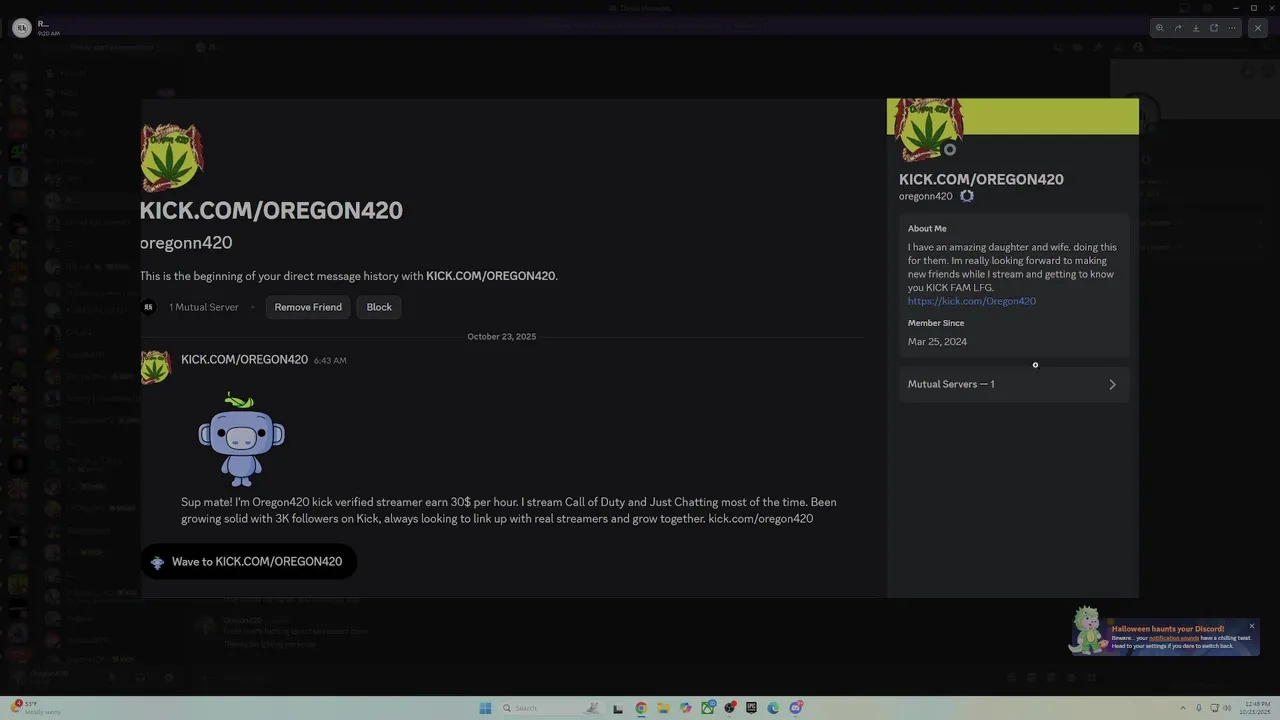This screenshot has width=1280, height=720.
Task: Click the Wumpus waving sticker in the message
Action: point(241,439)
